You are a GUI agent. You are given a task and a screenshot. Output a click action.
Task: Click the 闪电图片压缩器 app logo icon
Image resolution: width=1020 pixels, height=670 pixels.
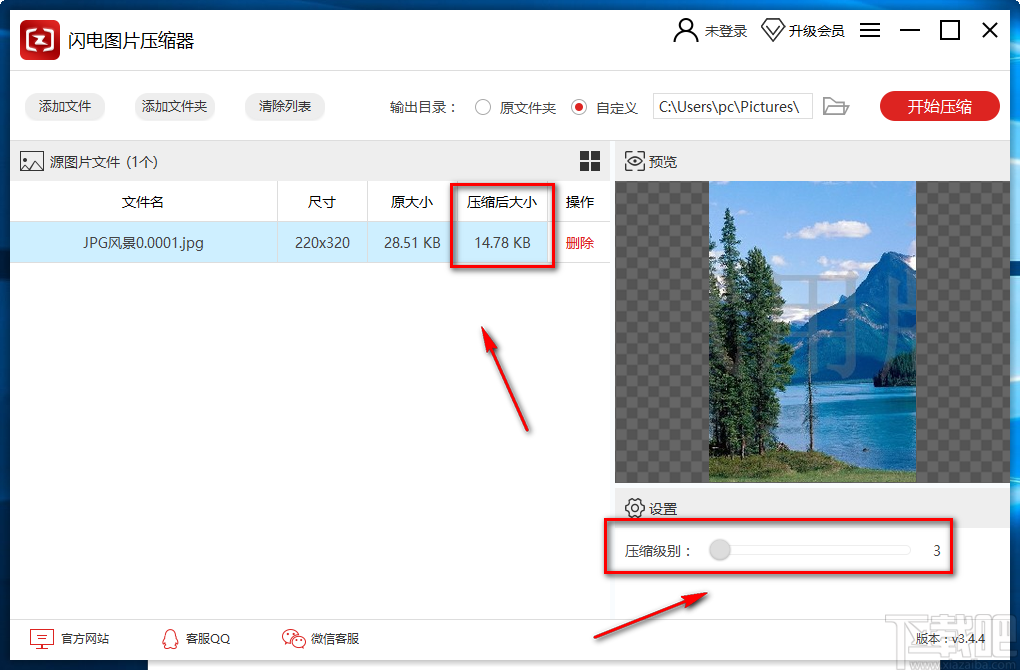coord(40,40)
